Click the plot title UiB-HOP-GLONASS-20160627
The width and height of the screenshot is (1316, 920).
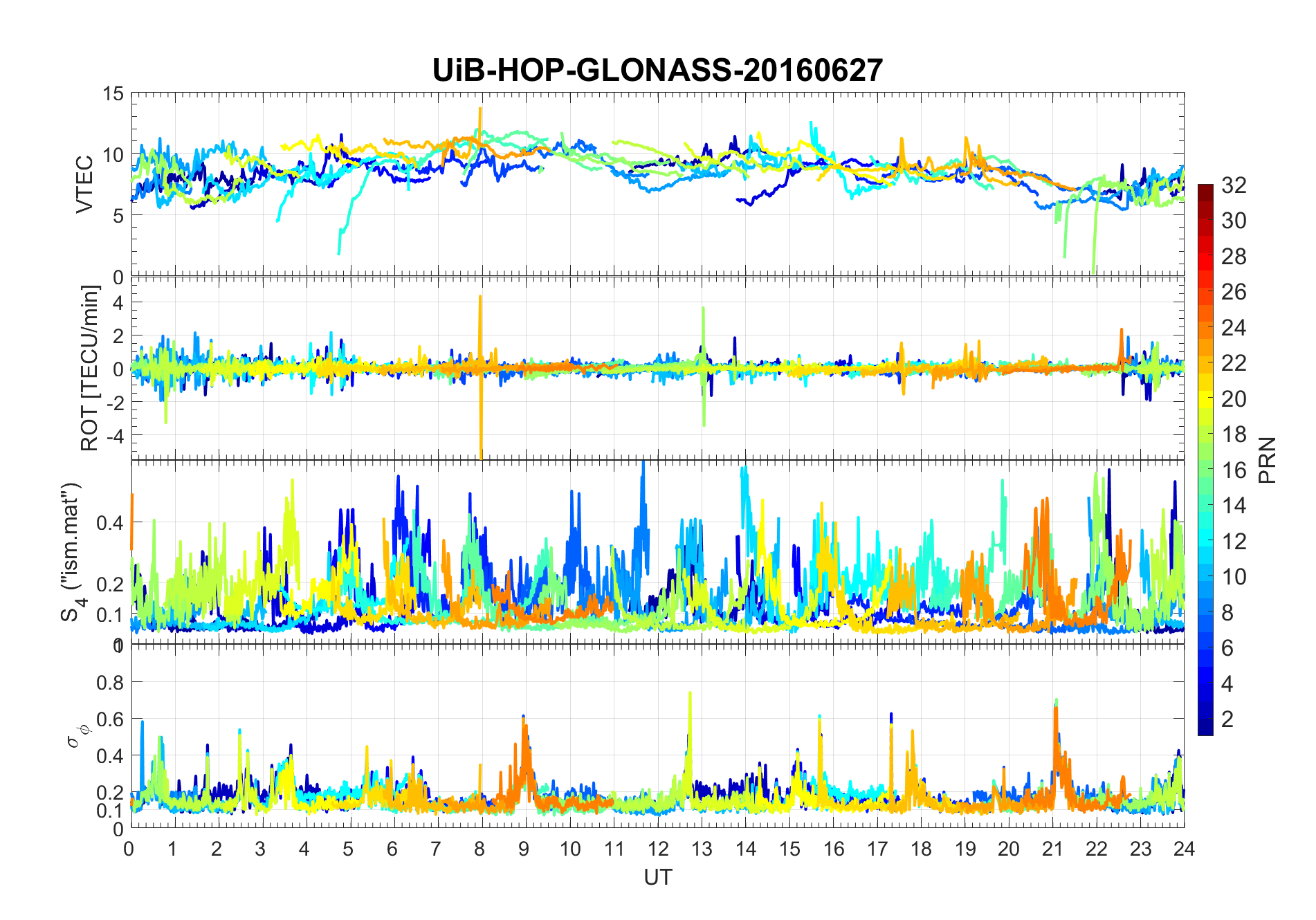pos(657,71)
